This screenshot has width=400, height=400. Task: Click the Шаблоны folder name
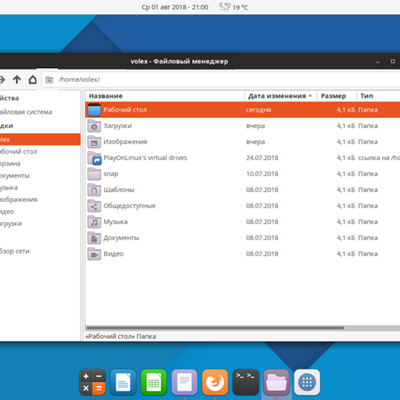pyautogui.click(x=119, y=190)
